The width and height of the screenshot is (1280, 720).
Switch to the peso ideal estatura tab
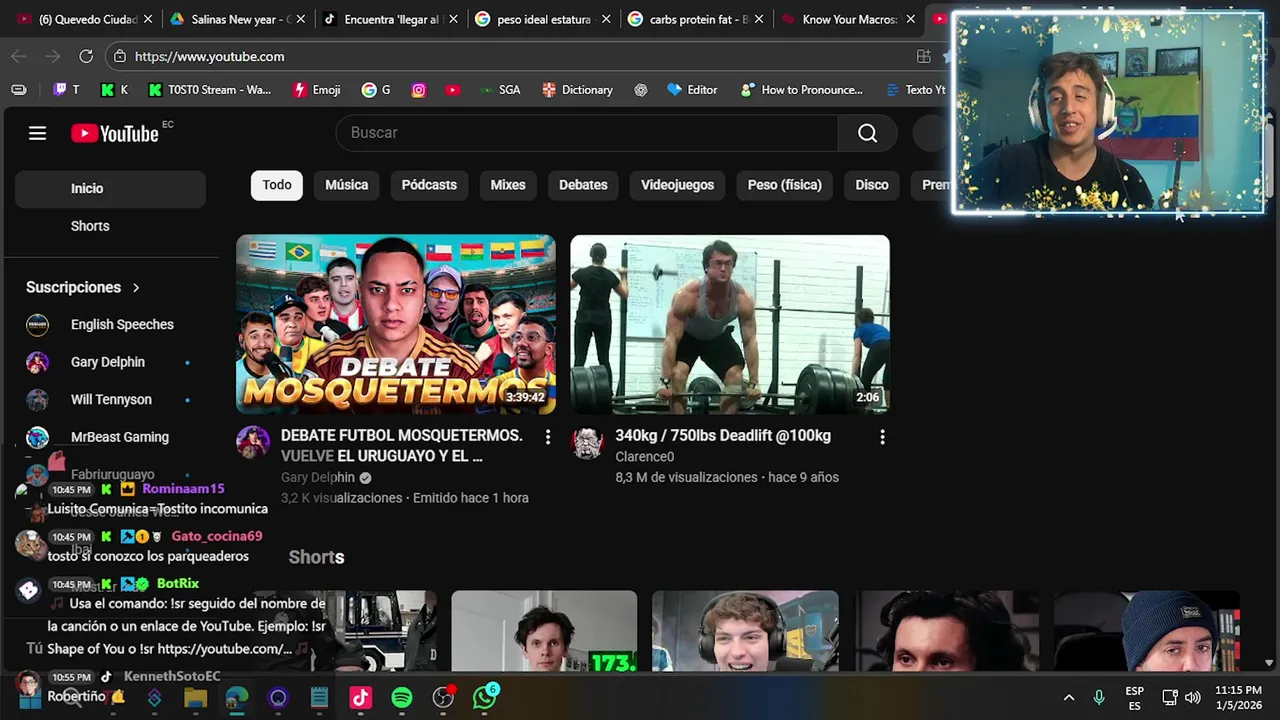[544, 19]
